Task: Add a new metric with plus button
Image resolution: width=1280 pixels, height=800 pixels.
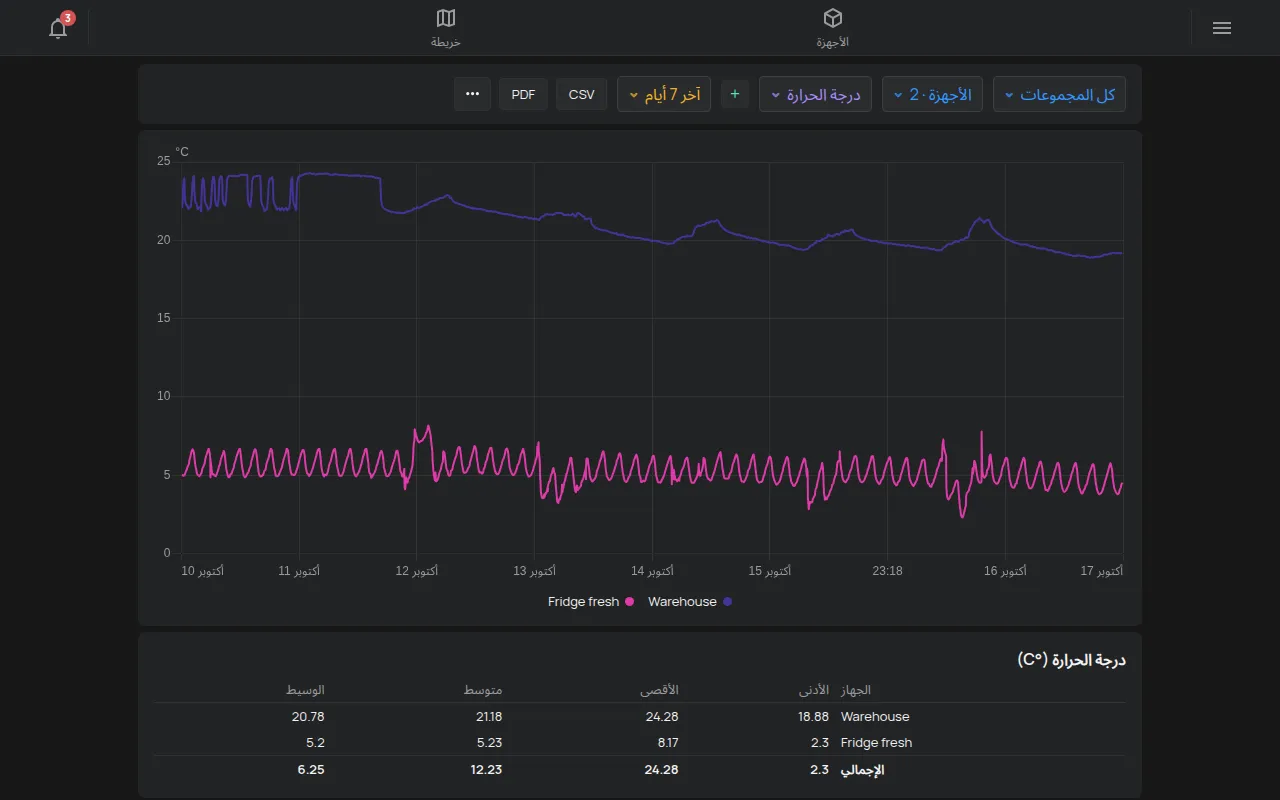Action: tap(735, 94)
